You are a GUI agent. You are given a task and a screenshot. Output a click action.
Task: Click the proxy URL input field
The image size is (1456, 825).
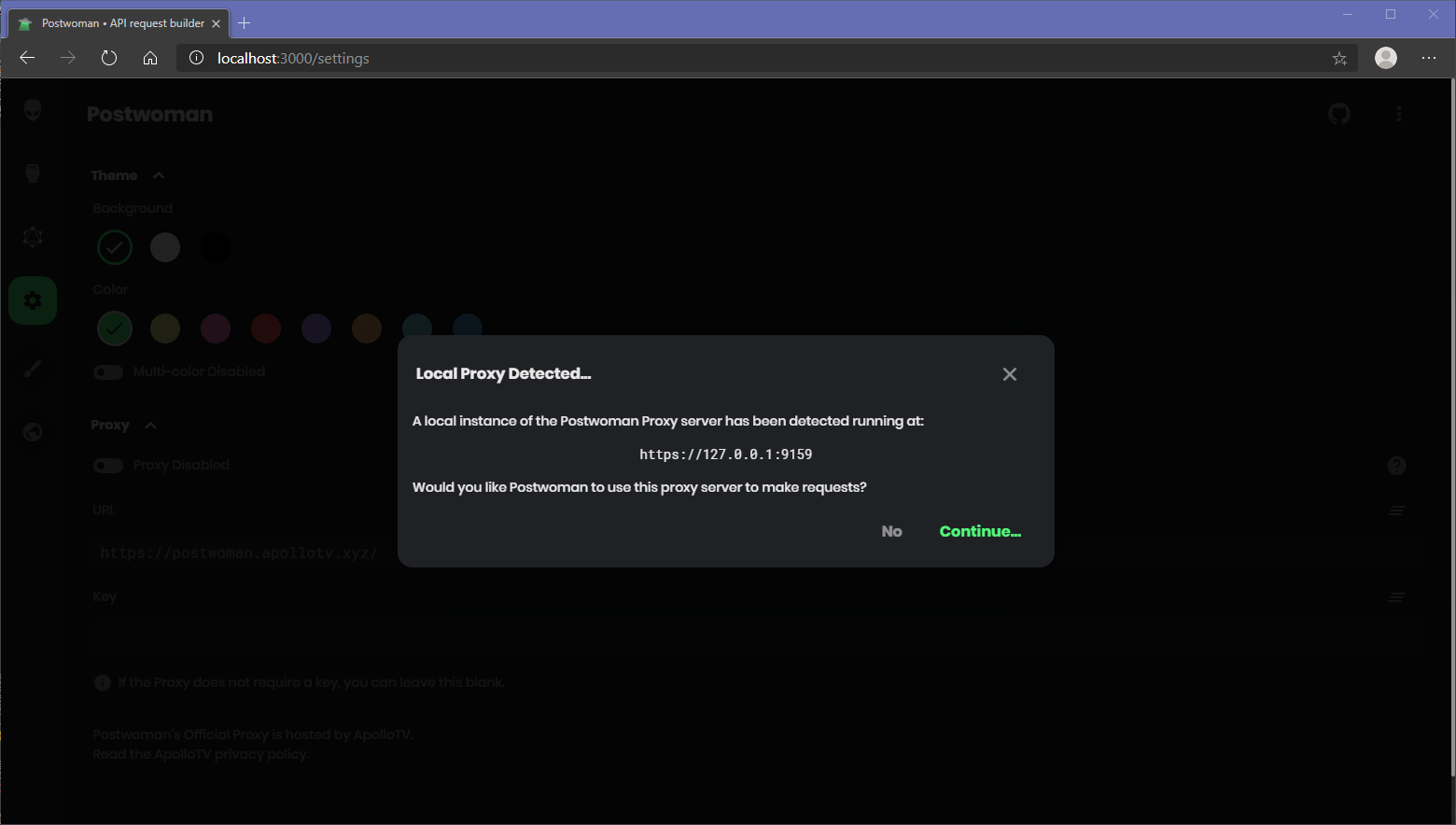pos(756,553)
